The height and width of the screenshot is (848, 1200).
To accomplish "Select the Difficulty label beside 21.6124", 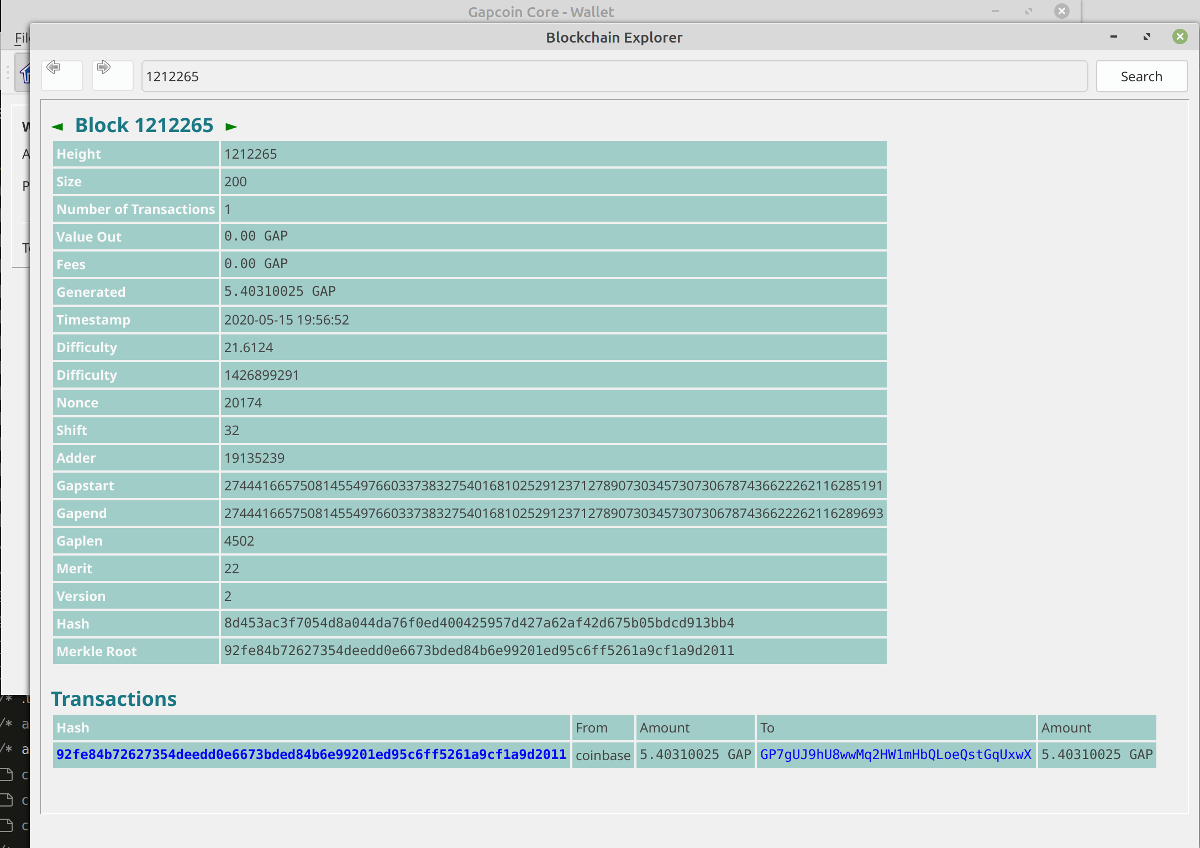I will click(x=87, y=348).
